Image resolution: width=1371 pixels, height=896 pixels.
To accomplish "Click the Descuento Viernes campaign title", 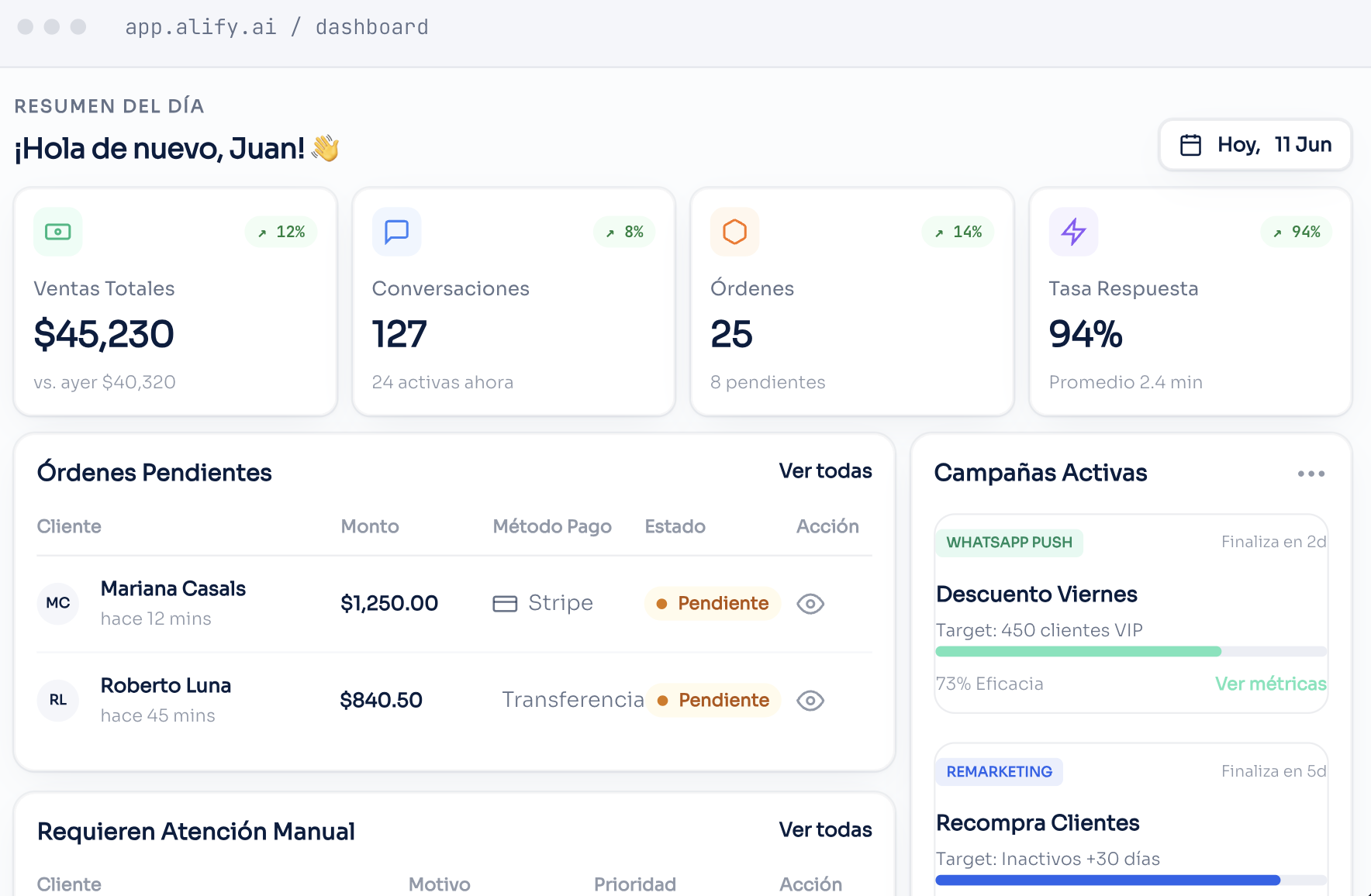I will pos(1037,594).
